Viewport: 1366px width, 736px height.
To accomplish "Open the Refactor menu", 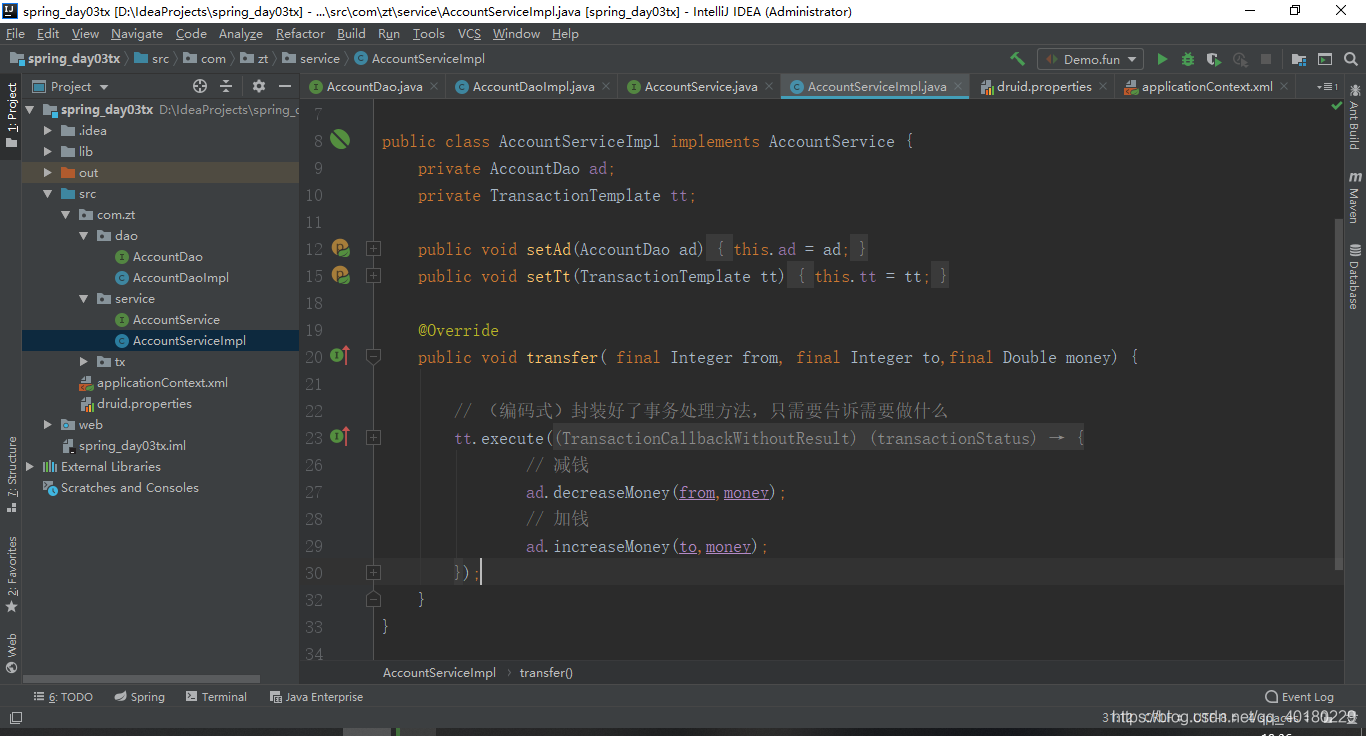I will pyautogui.click(x=301, y=33).
